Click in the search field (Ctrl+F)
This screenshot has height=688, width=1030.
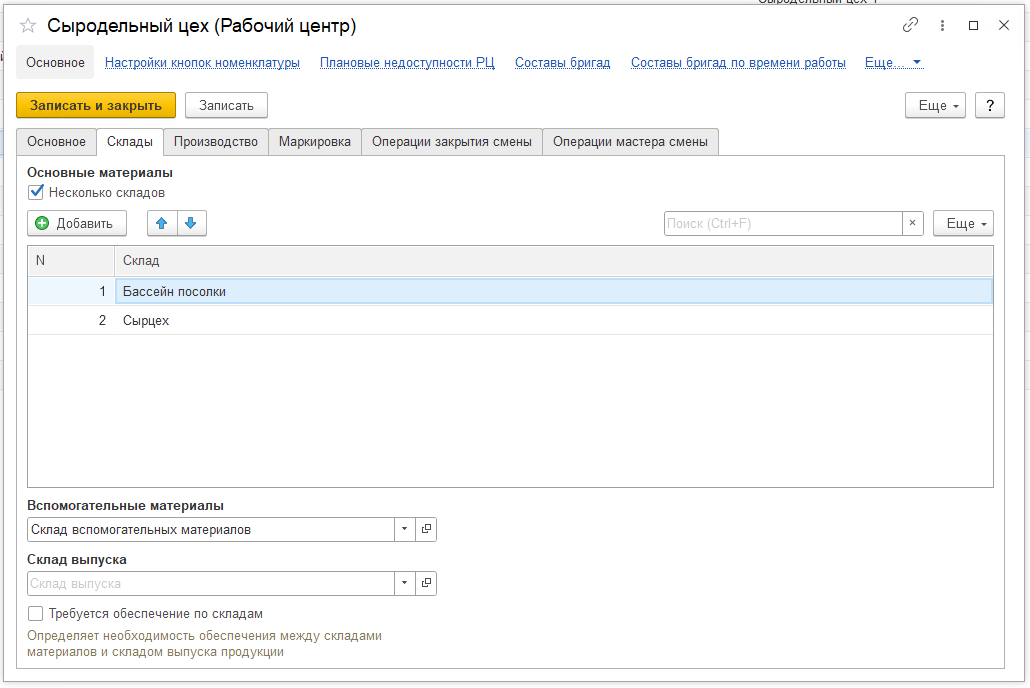[782, 223]
